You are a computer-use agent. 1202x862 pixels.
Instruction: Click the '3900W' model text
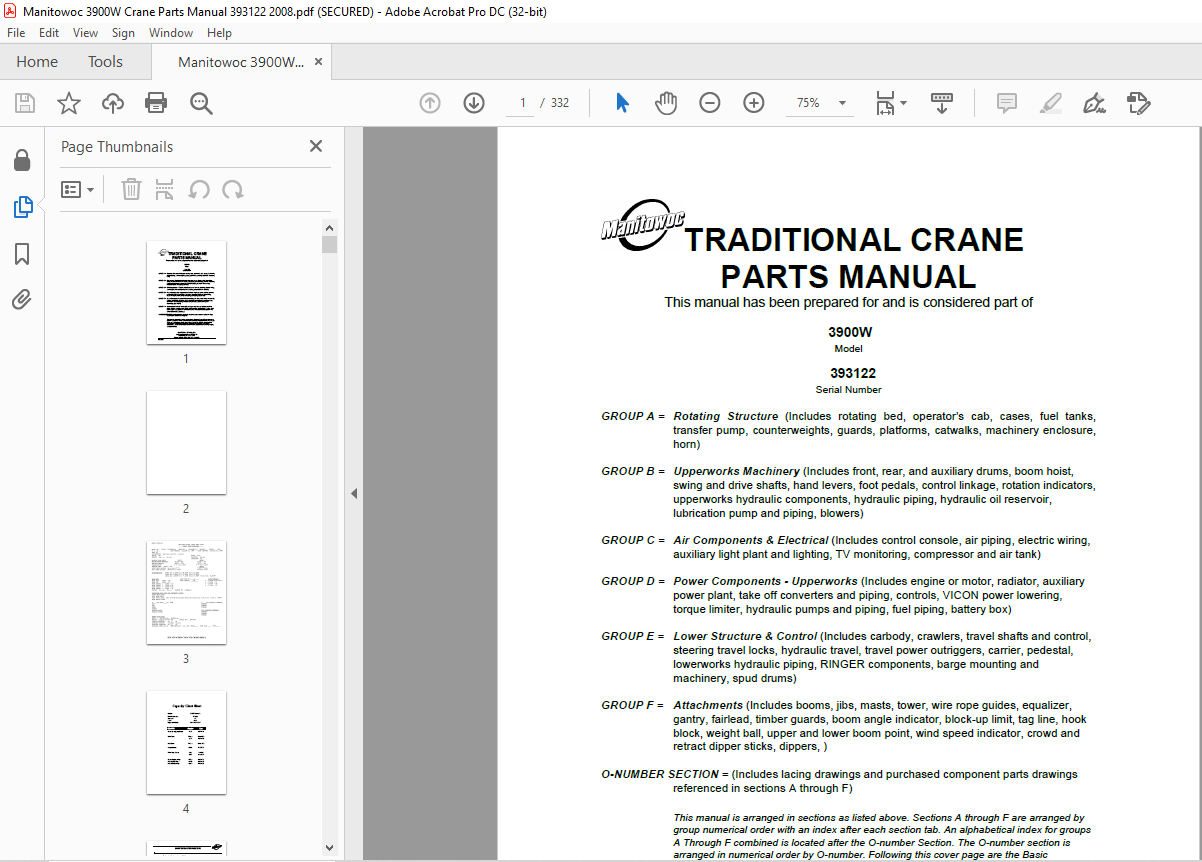click(850, 332)
